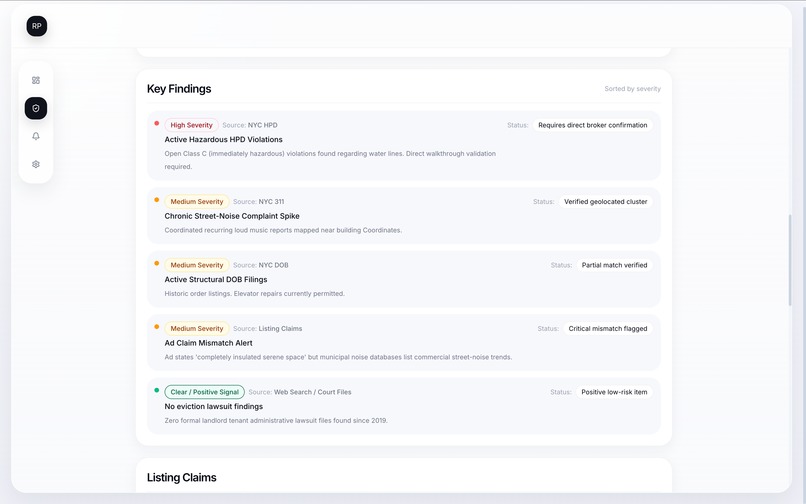Open the RP profile avatar
Image resolution: width=806 pixels, height=504 pixels.
click(x=36, y=26)
